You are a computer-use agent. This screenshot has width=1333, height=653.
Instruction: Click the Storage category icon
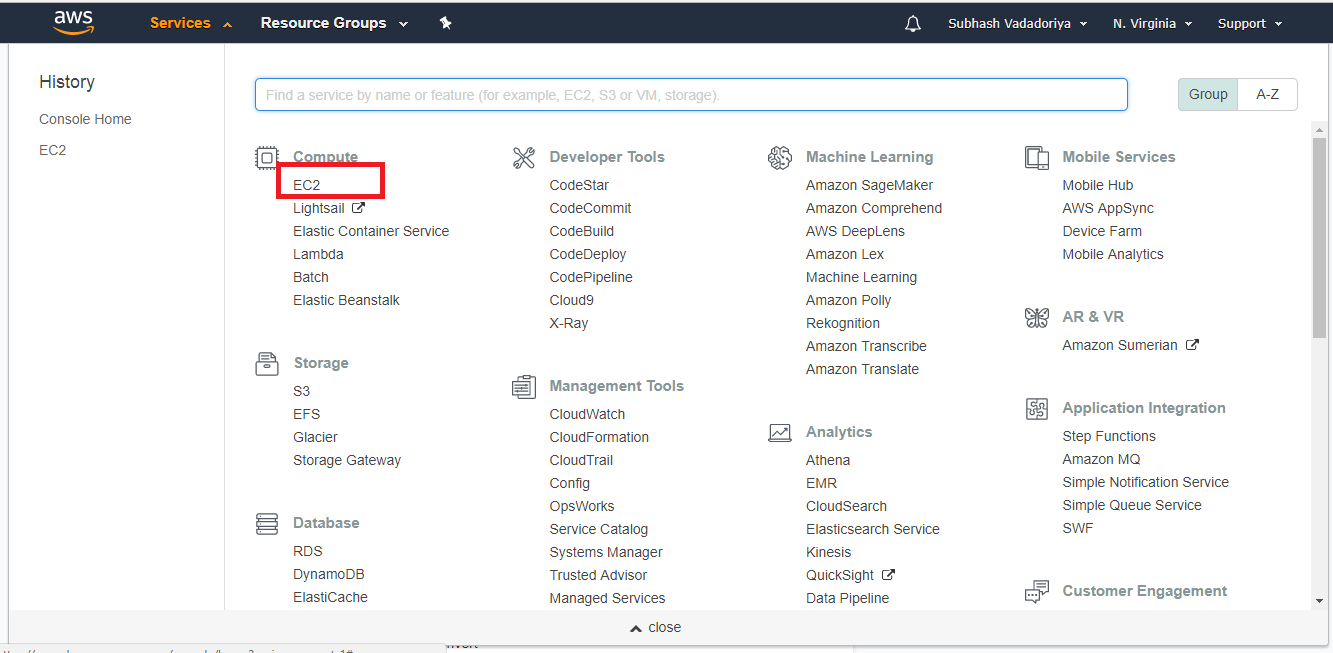[x=267, y=363]
